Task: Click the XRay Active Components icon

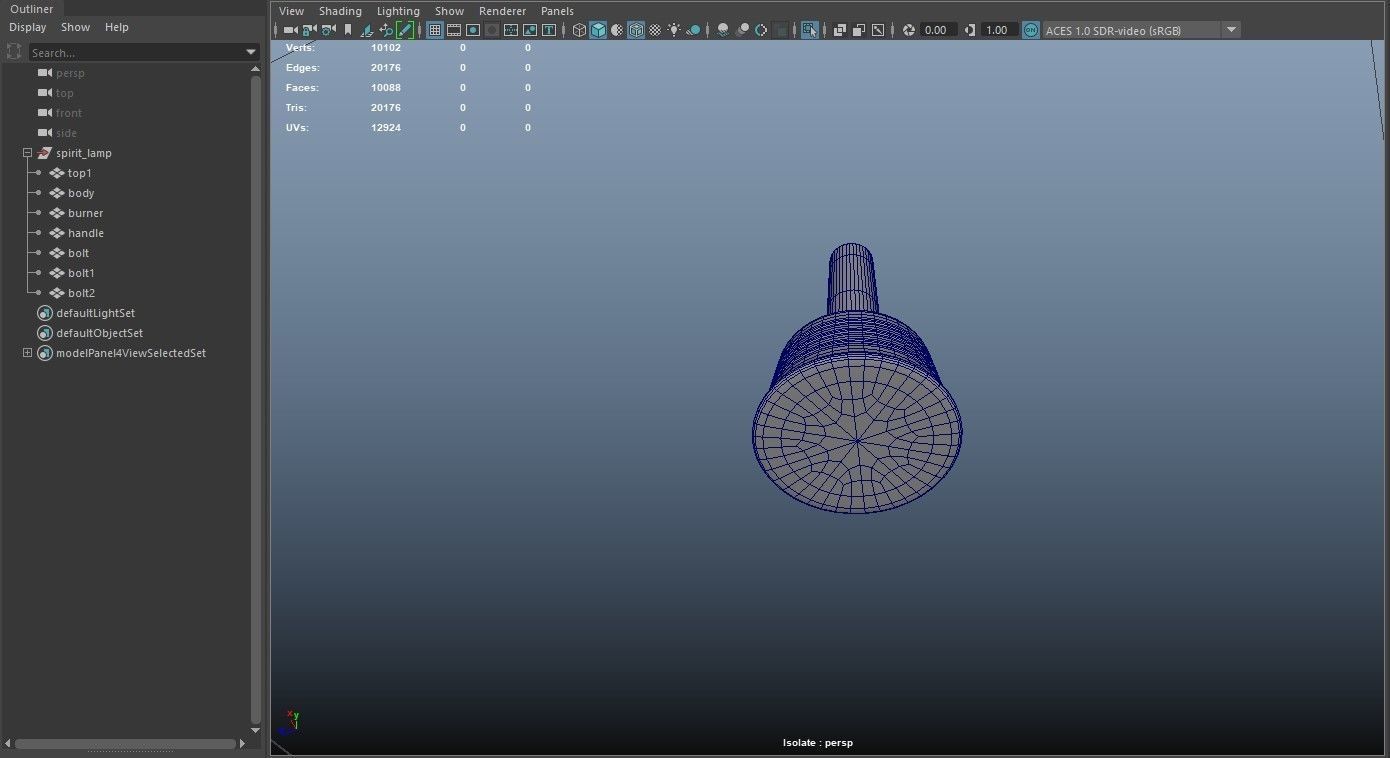Action: coord(859,30)
